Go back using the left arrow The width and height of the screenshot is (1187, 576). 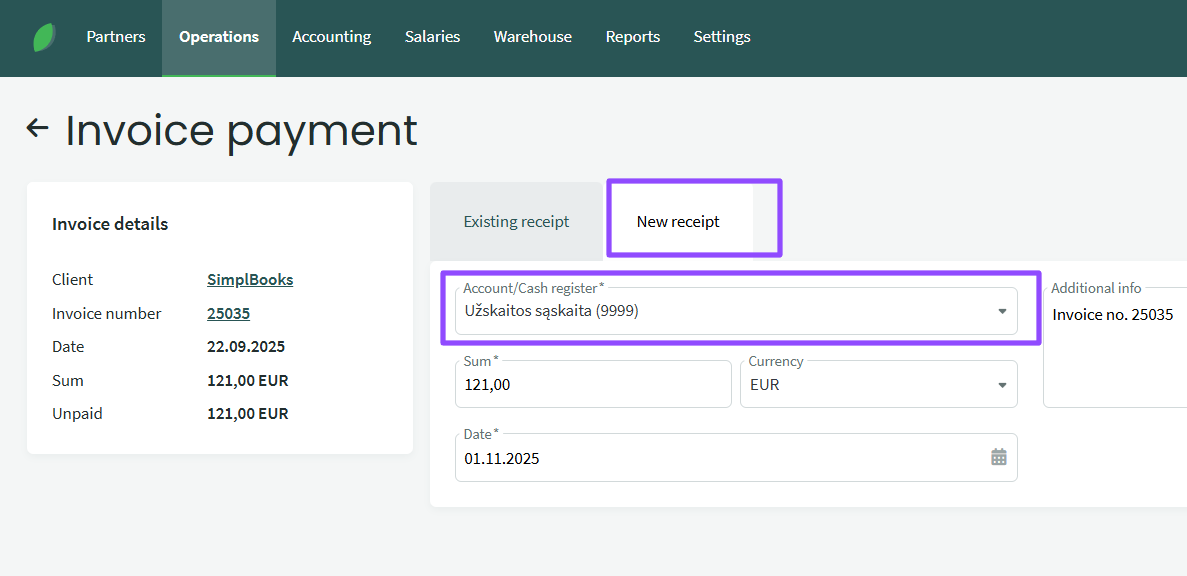pyautogui.click(x=37, y=128)
